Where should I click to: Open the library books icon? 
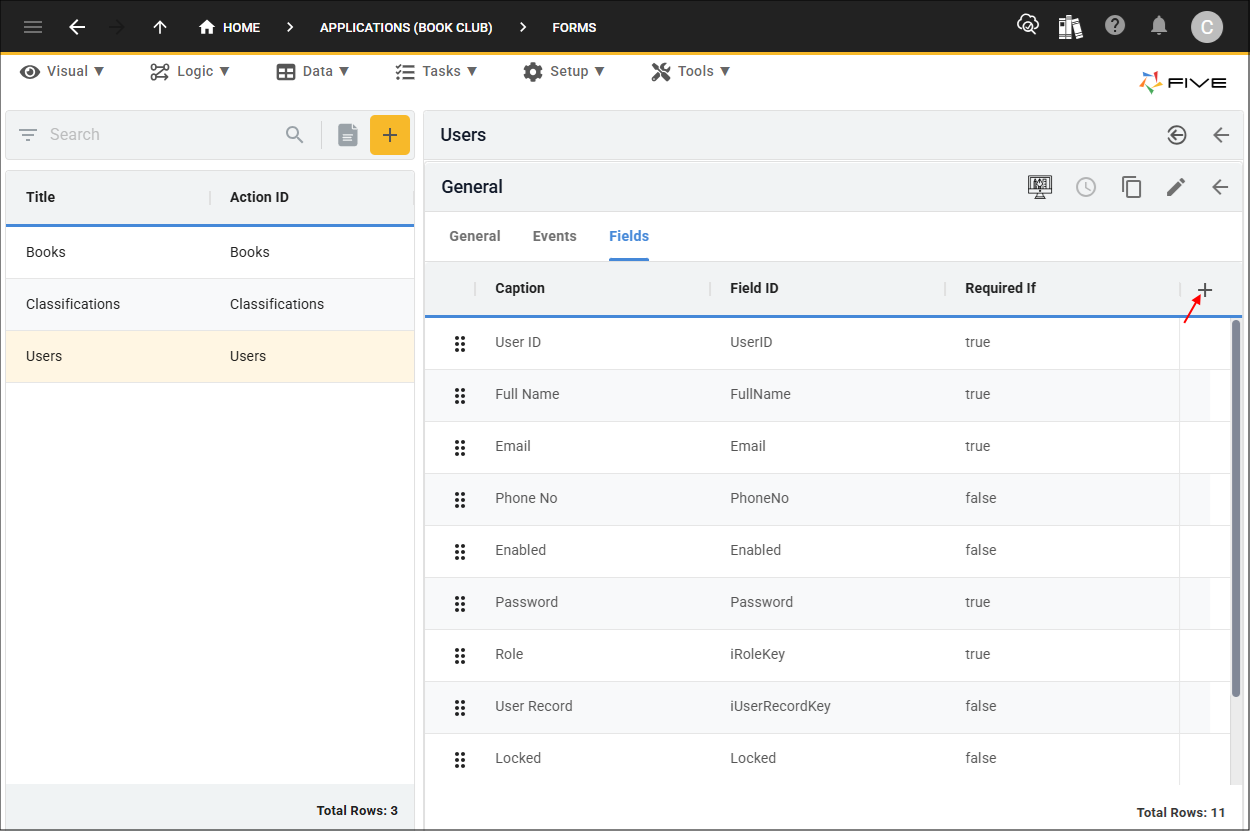(x=1071, y=26)
